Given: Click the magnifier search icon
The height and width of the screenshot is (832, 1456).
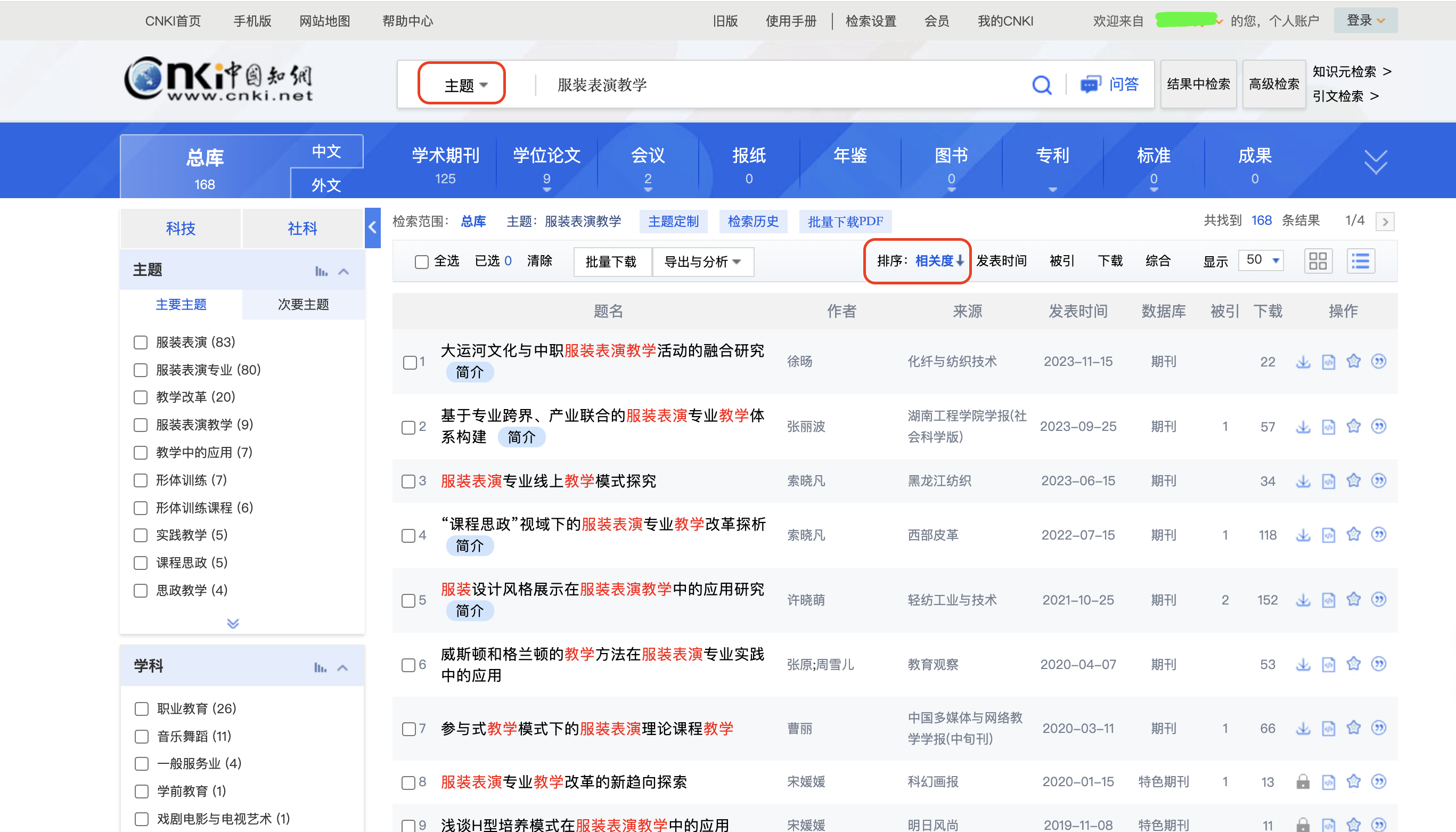Looking at the screenshot, I should pyautogui.click(x=1042, y=85).
